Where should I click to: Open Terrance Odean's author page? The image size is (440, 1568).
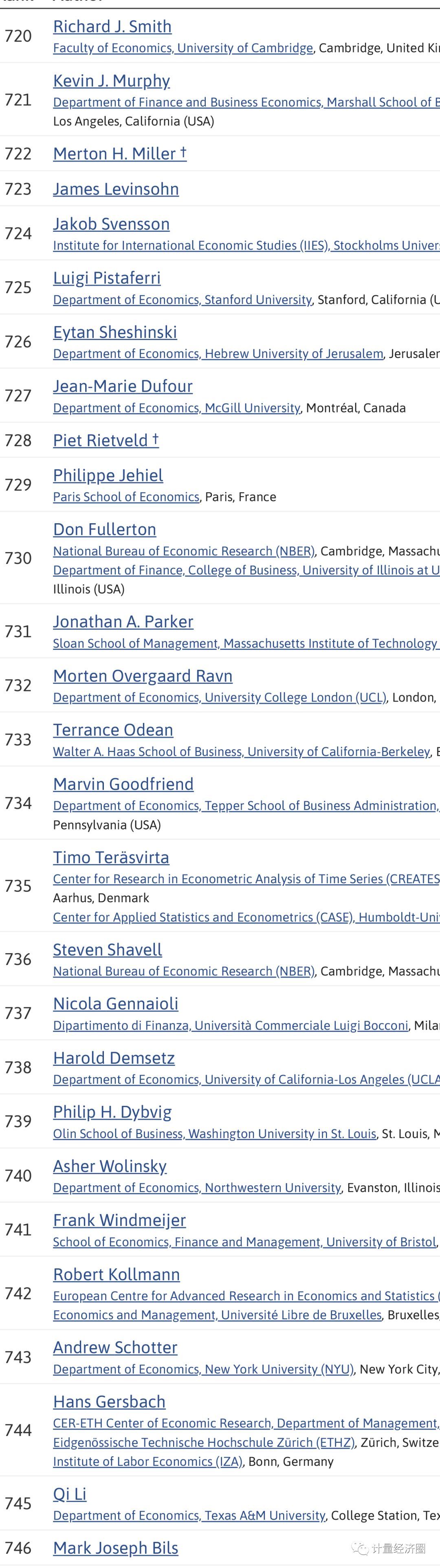pos(113,730)
